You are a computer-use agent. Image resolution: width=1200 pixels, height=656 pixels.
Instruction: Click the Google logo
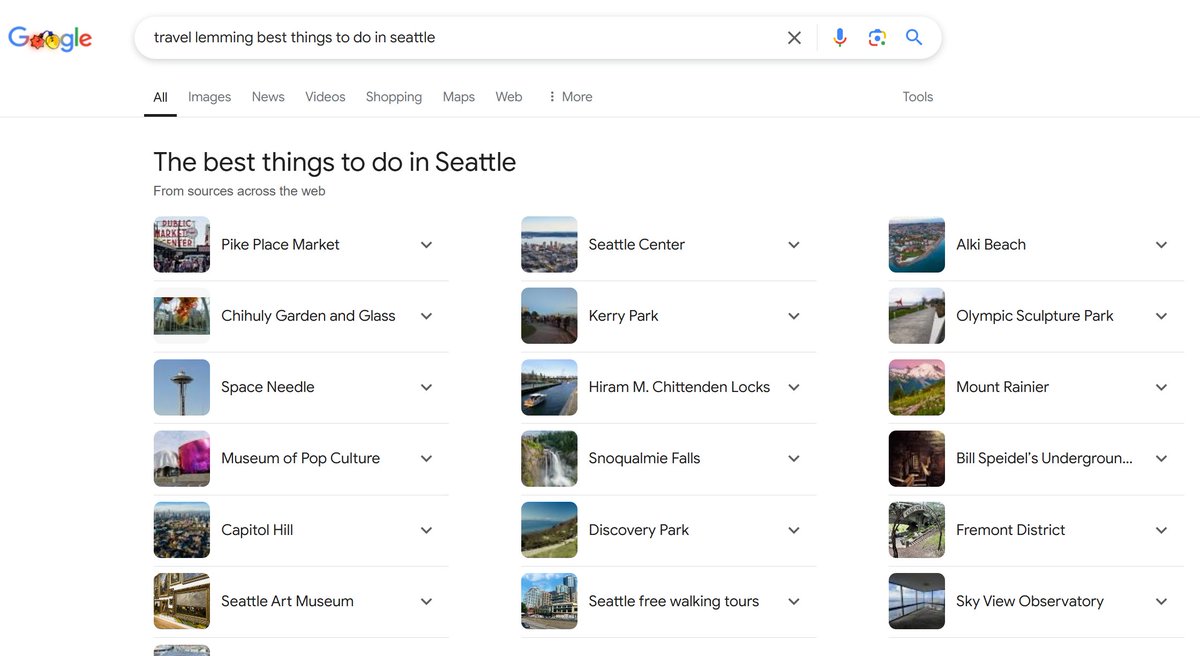point(50,37)
